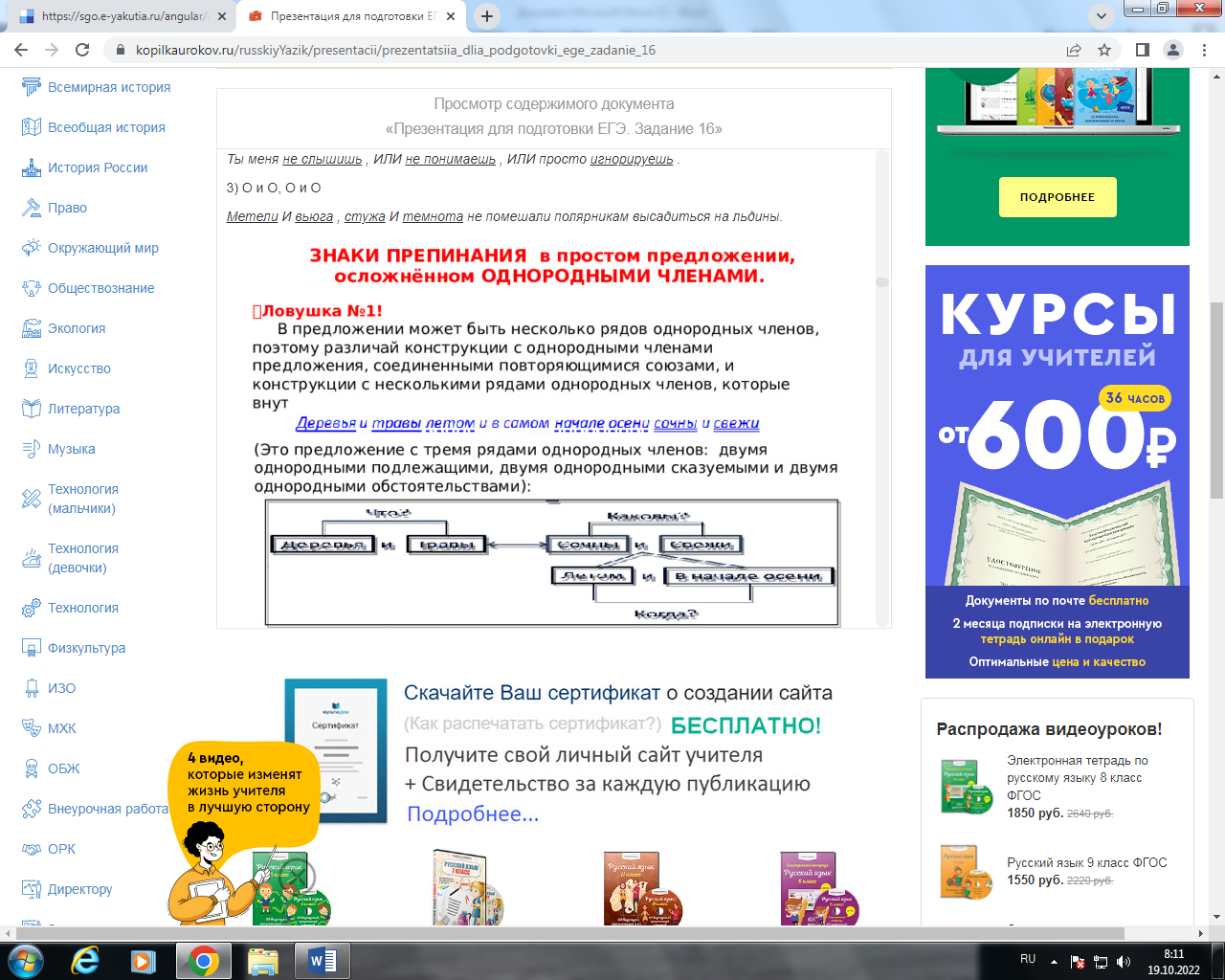Viewport: 1225px width, 980px height.
Task: Click the Литература book icon
Action: pyautogui.click(x=32, y=409)
